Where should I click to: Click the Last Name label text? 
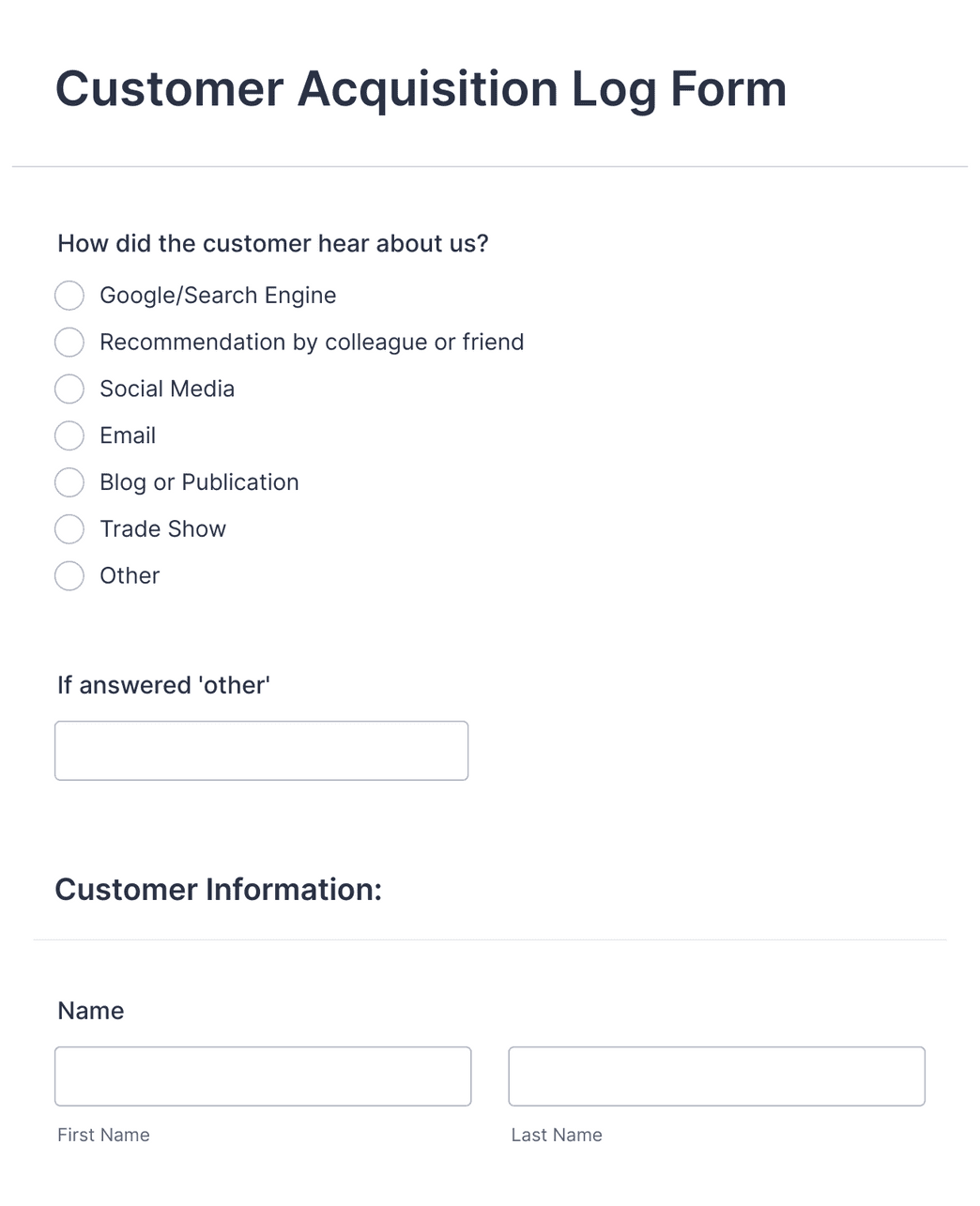[557, 1135]
